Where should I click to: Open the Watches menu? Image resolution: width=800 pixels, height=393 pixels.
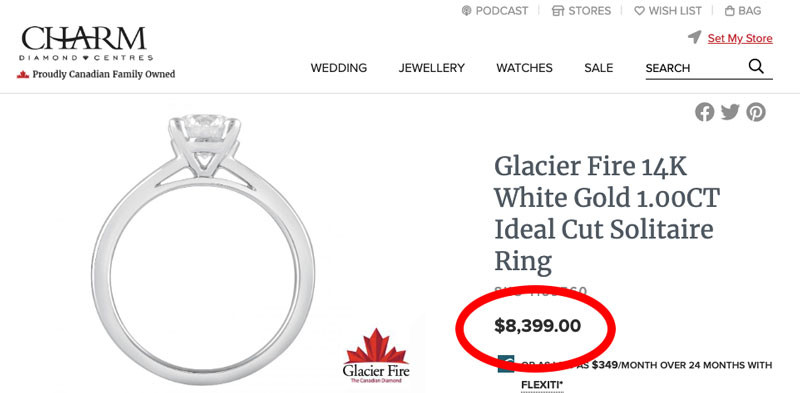click(x=524, y=68)
